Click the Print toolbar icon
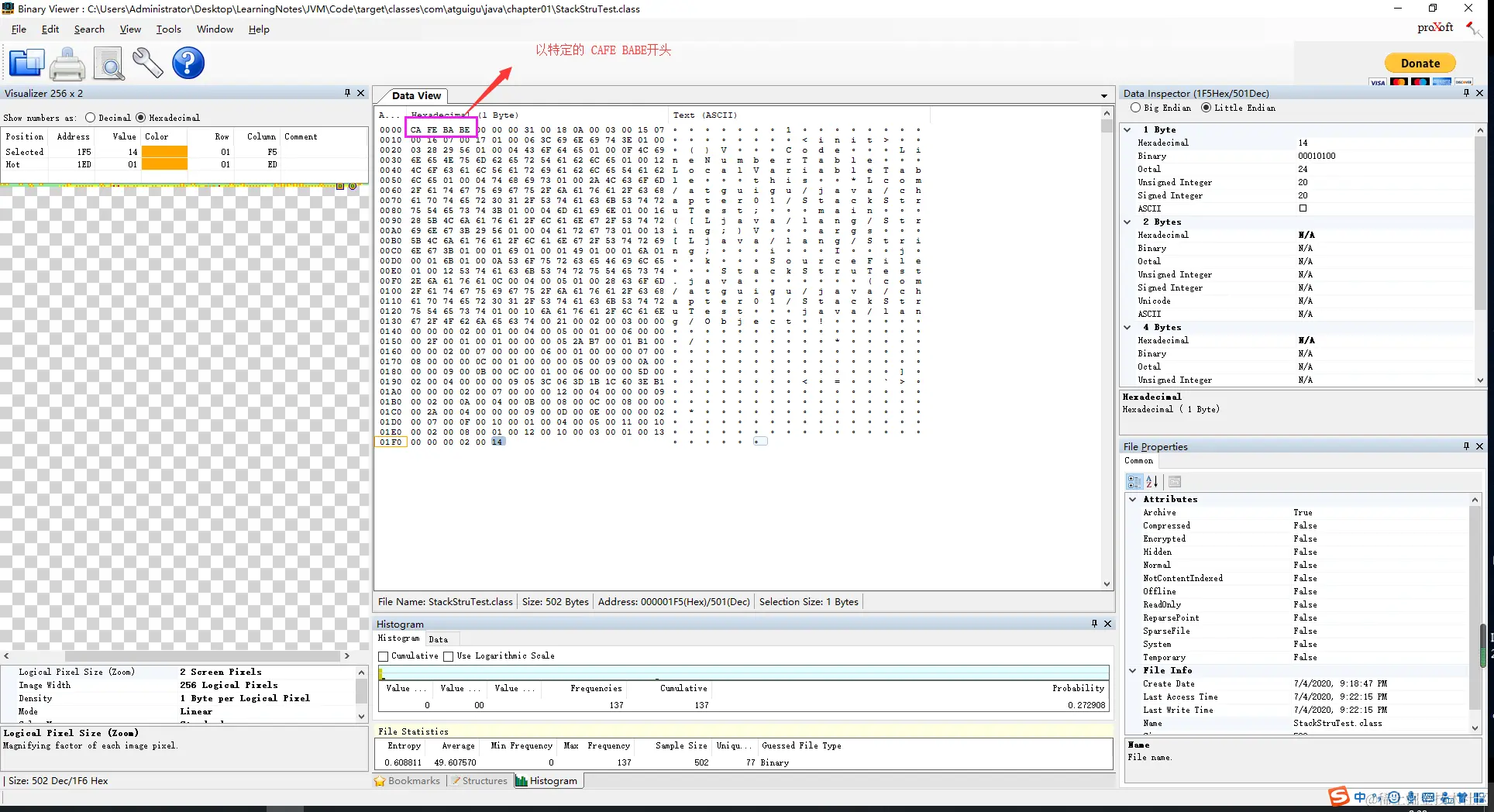 coord(67,64)
